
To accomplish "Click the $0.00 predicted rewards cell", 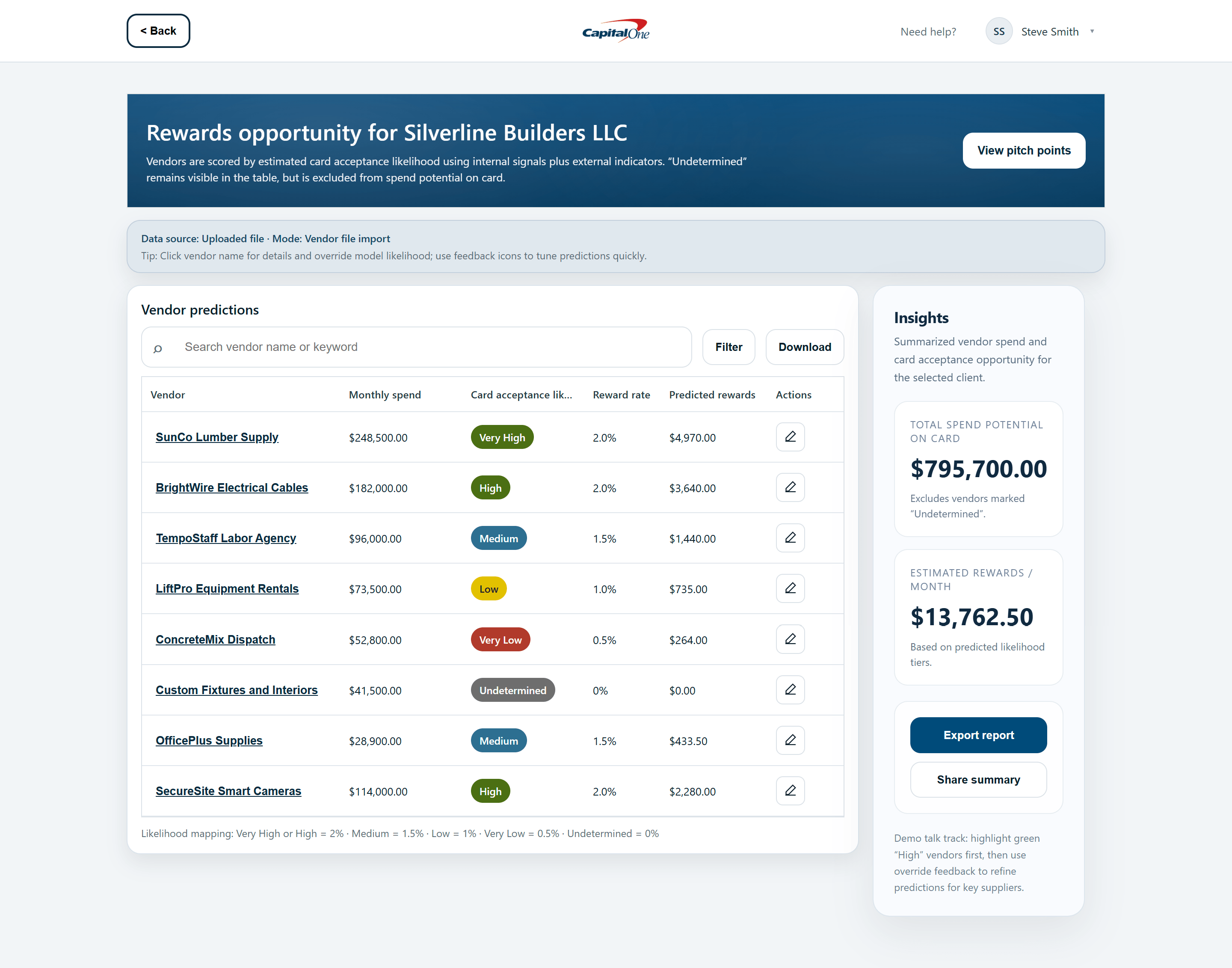I will 682,690.
